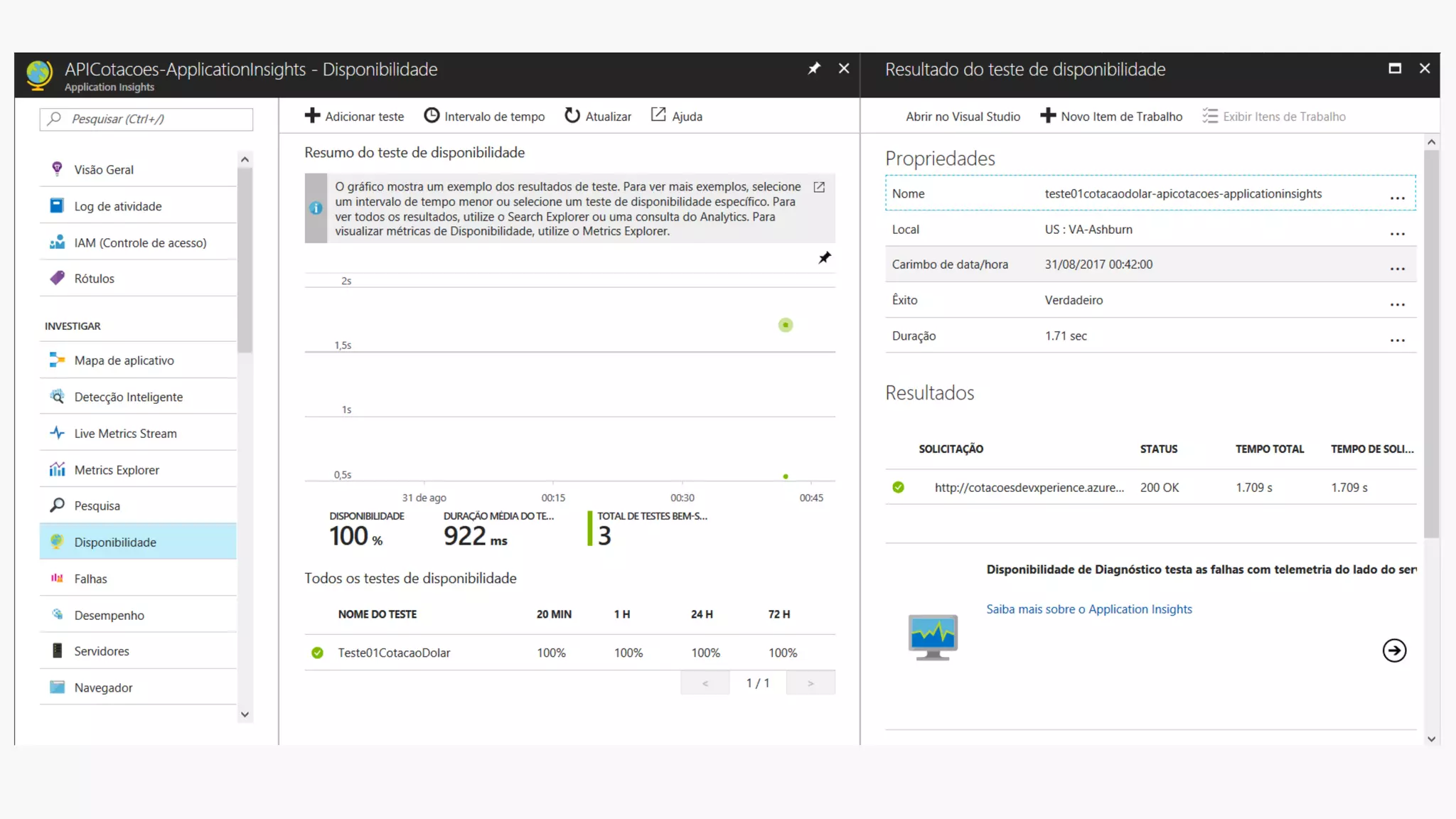Click Abrir no Visual Studio
Image resolution: width=1456 pixels, height=819 pixels.
click(963, 117)
